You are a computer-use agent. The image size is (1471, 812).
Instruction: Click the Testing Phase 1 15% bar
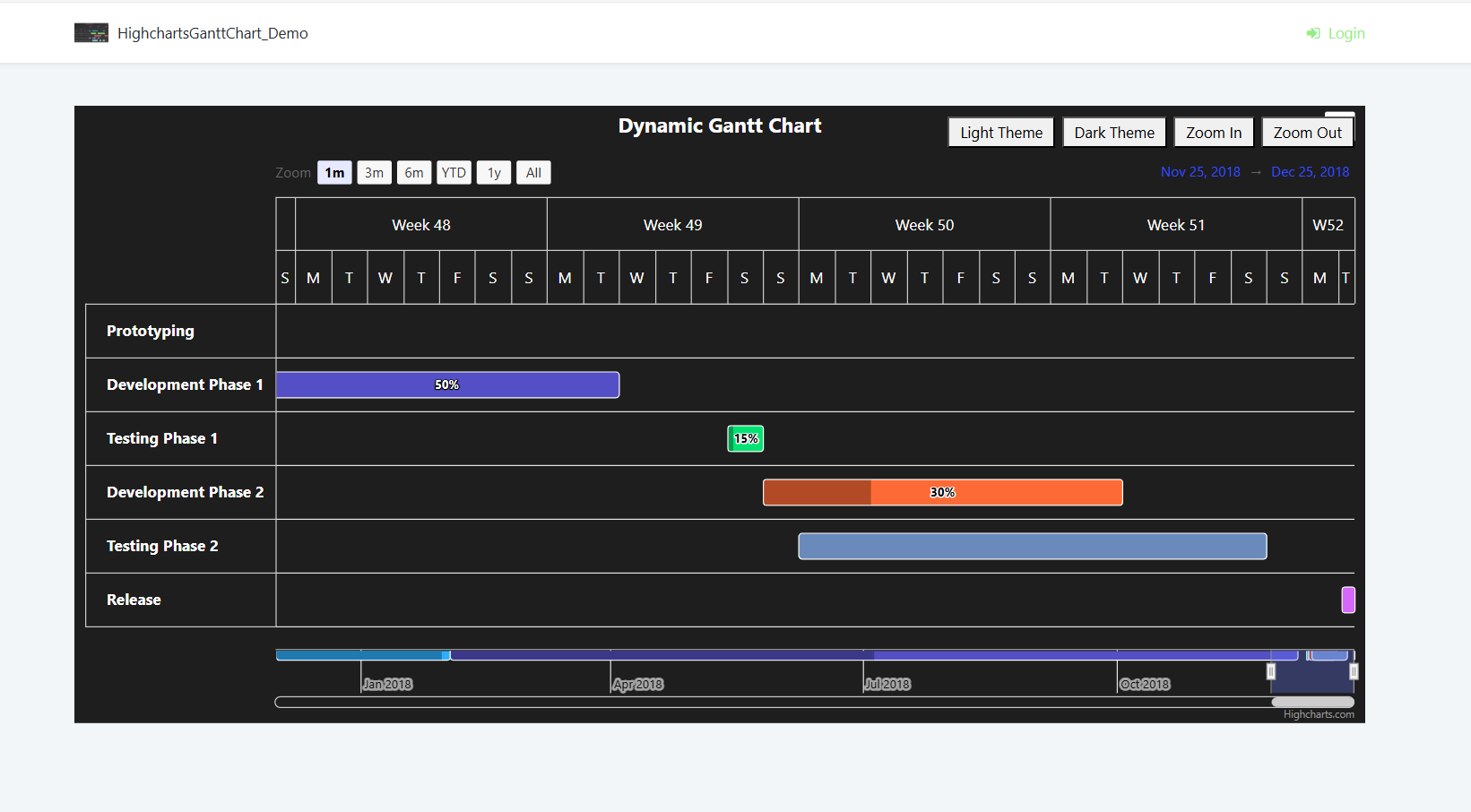(745, 438)
